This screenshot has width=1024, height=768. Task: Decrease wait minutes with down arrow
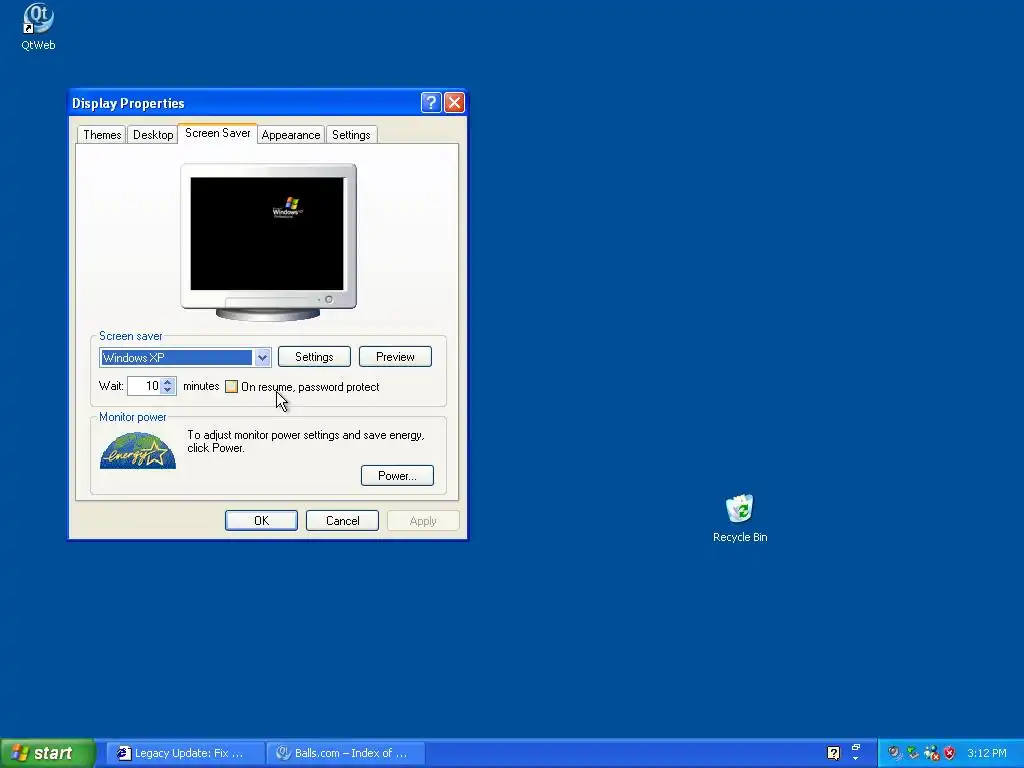[x=168, y=390]
